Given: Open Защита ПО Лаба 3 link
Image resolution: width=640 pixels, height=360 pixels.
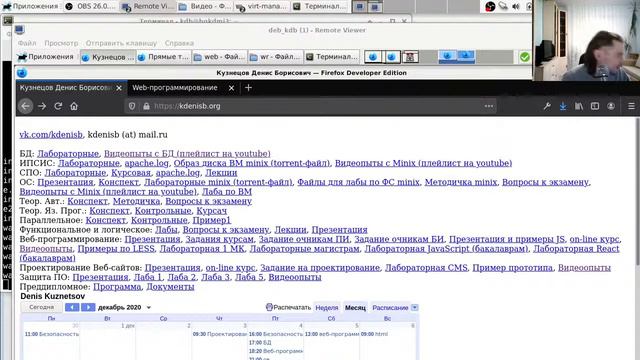Looking at the screenshot, I should point(215,277).
